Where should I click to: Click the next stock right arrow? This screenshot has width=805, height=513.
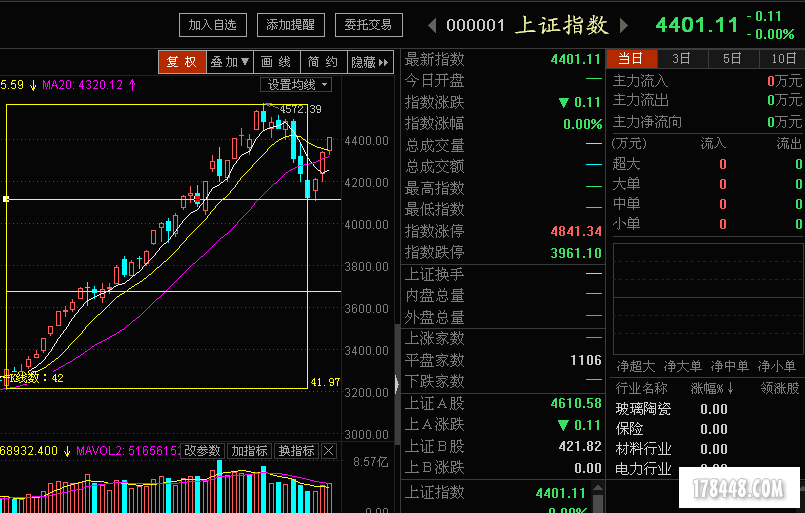click(624, 25)
